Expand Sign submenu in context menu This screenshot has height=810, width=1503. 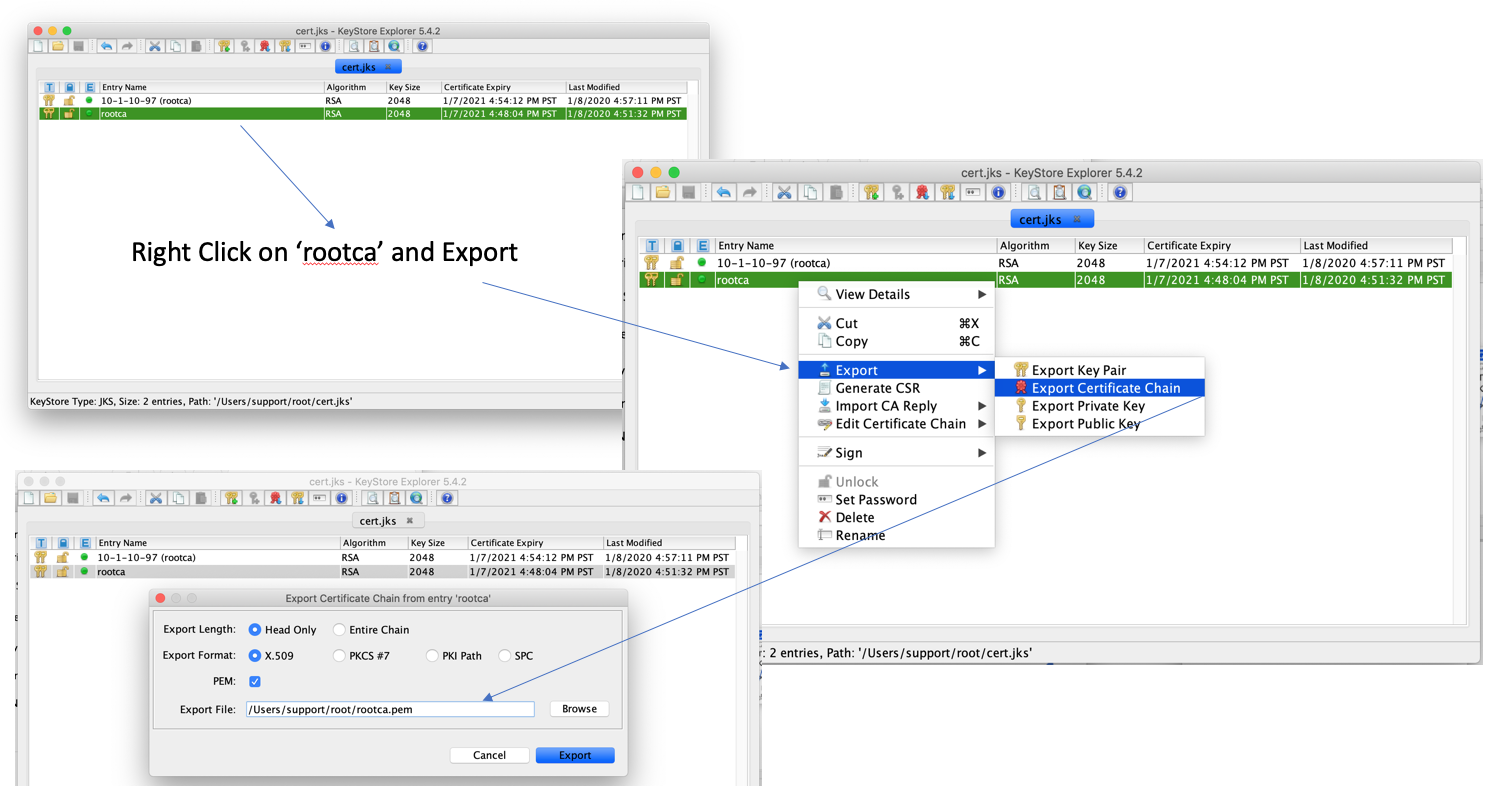click(896, 453)
